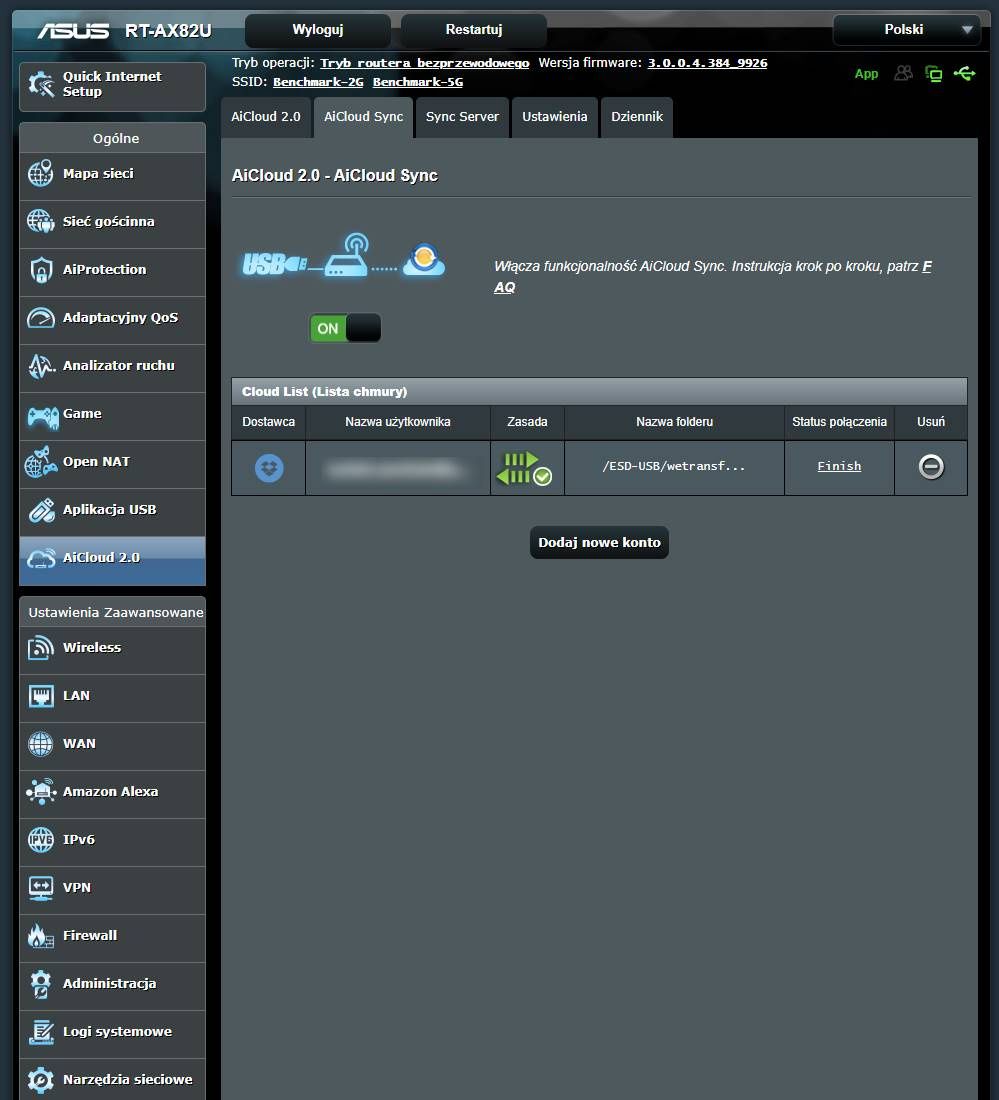The width and height of the screenshot is (999, 1100).
Task: Click the Analizator ruchu icon
Action: coord(41,365)
